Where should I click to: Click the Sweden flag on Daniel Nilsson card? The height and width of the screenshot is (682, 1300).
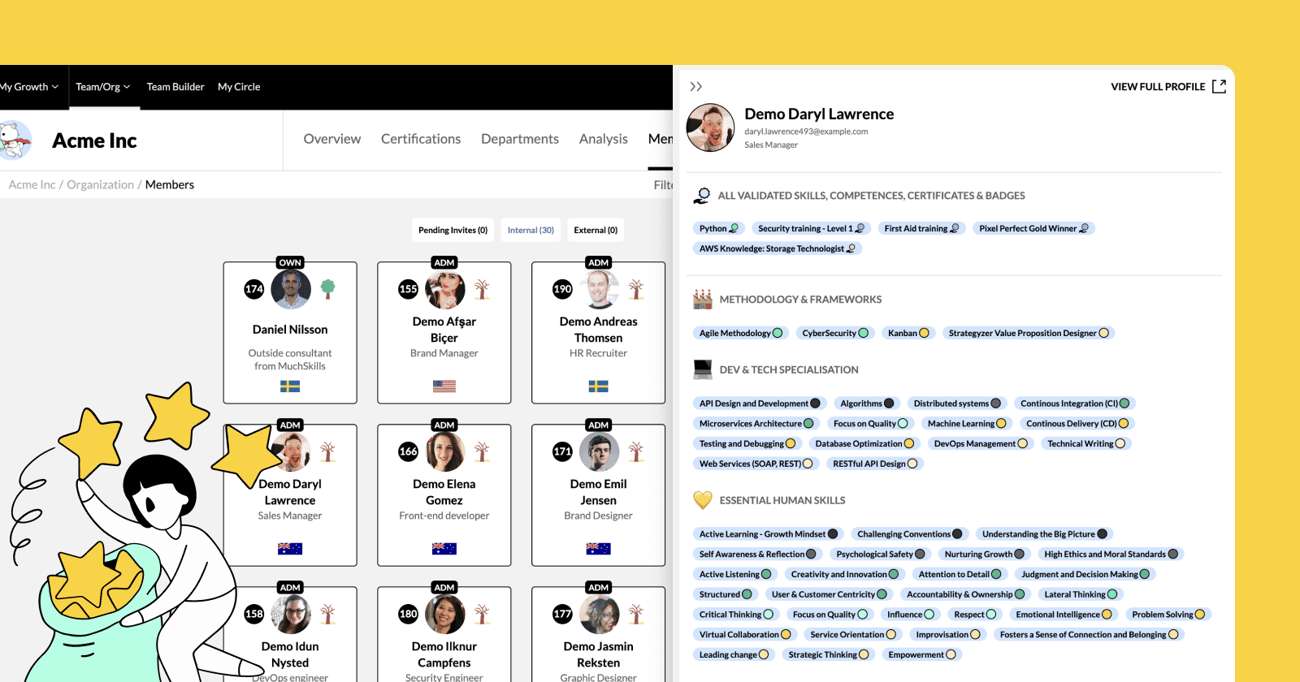point(290,386)
